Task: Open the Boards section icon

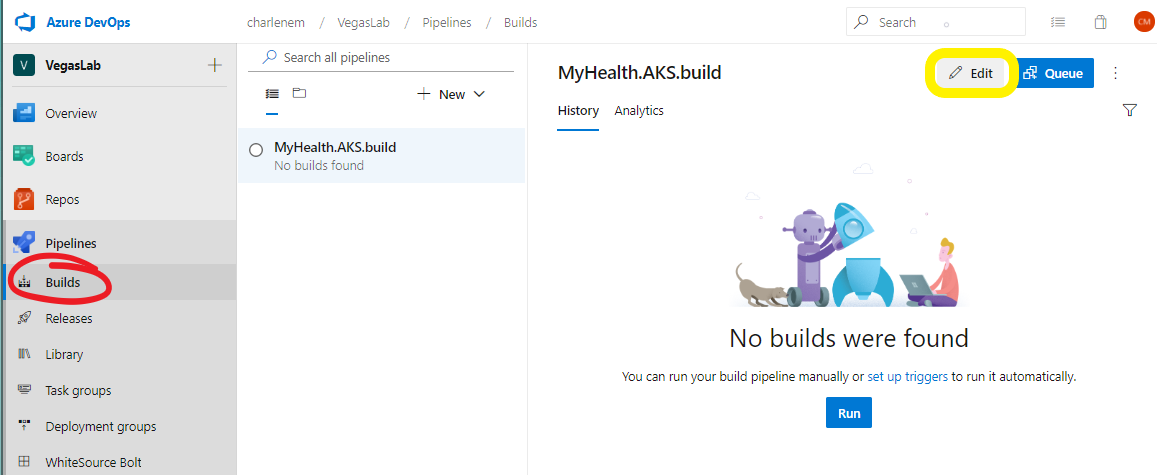Action: [x=24, y=156]
